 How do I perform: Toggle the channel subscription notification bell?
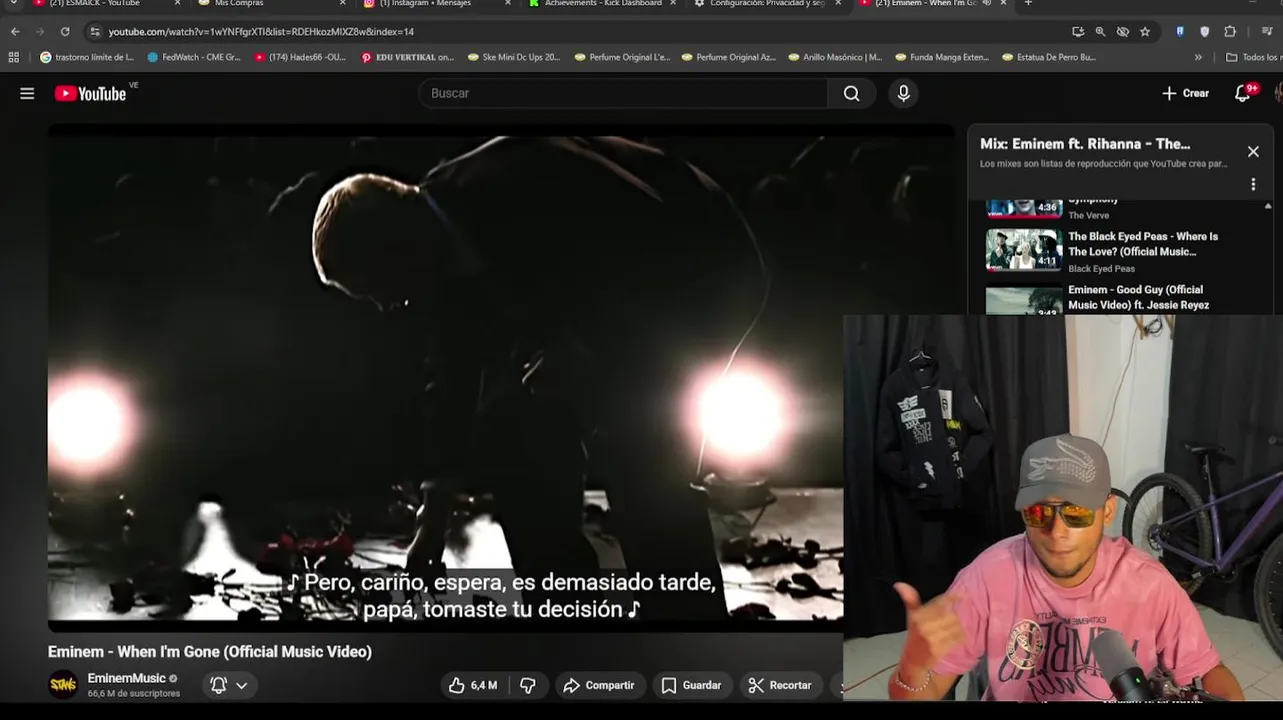coord(218,685)
